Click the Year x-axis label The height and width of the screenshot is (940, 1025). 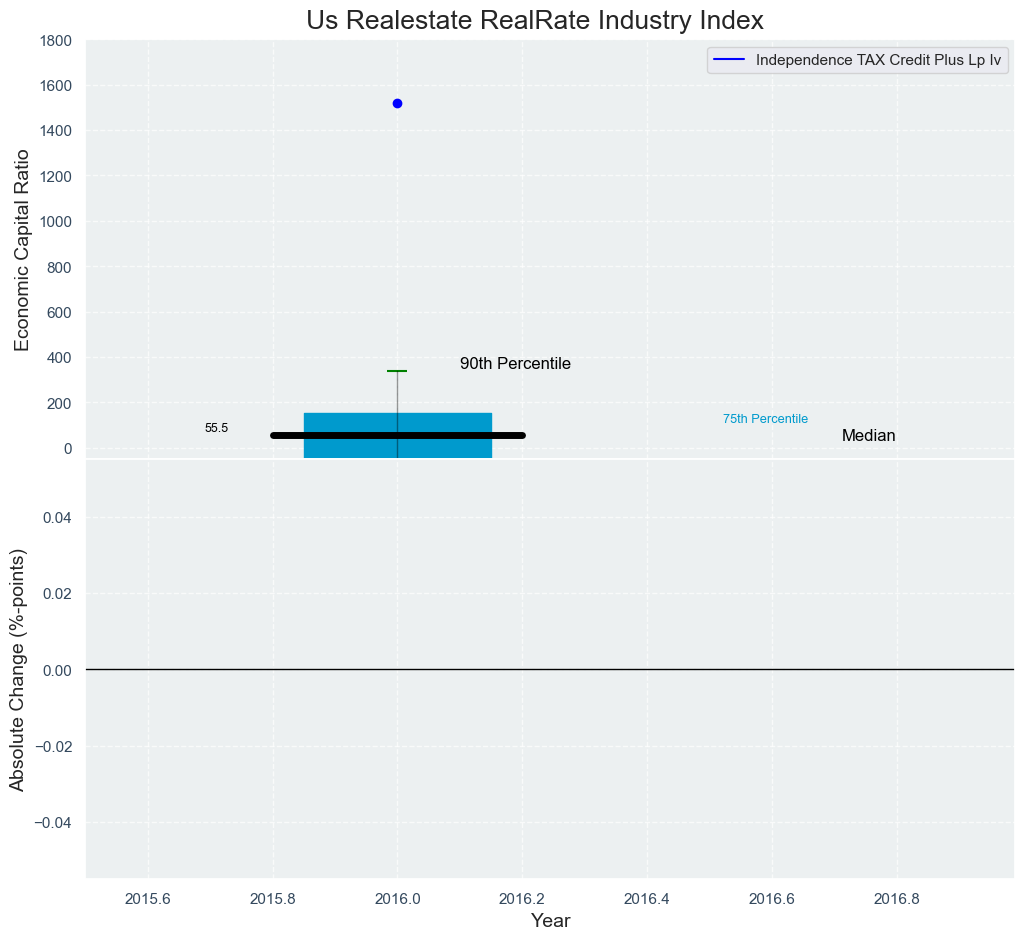tap(550, 921)
